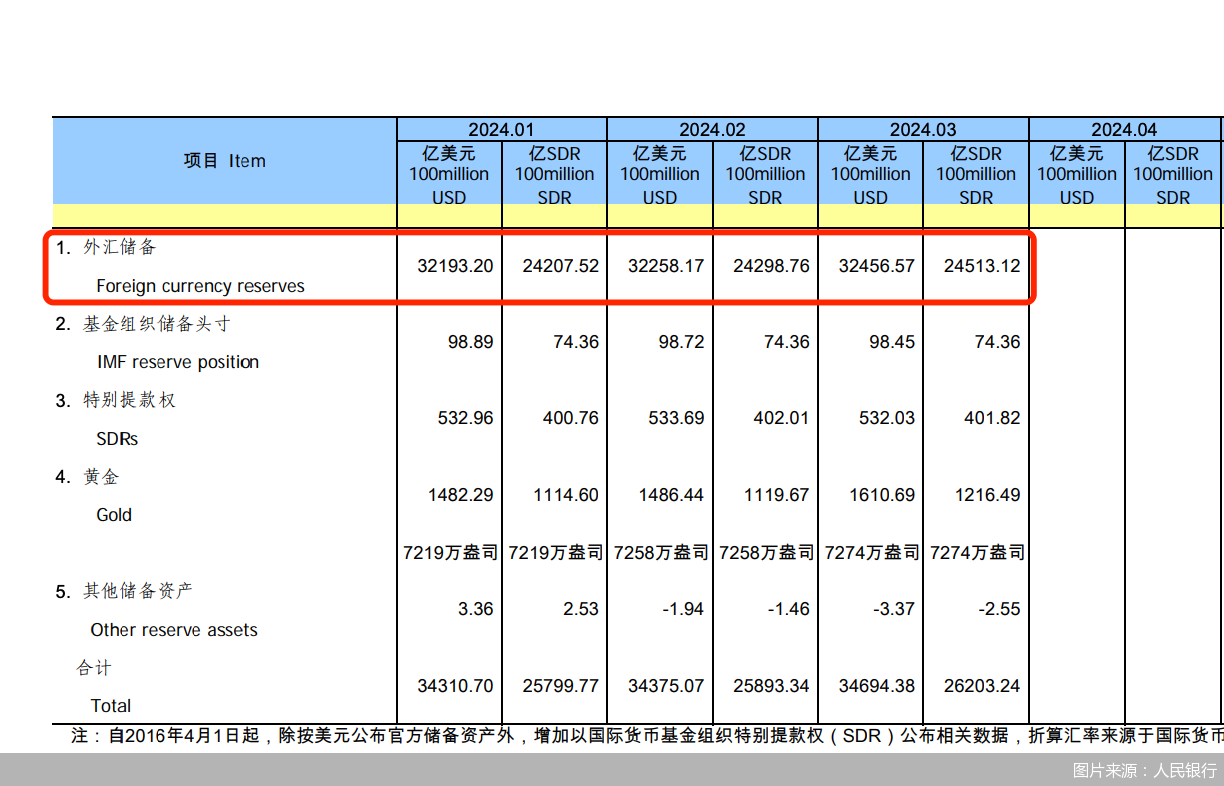Click the 25799.77 total value
Screen dimensions: 1224x786
click(560, 686)
